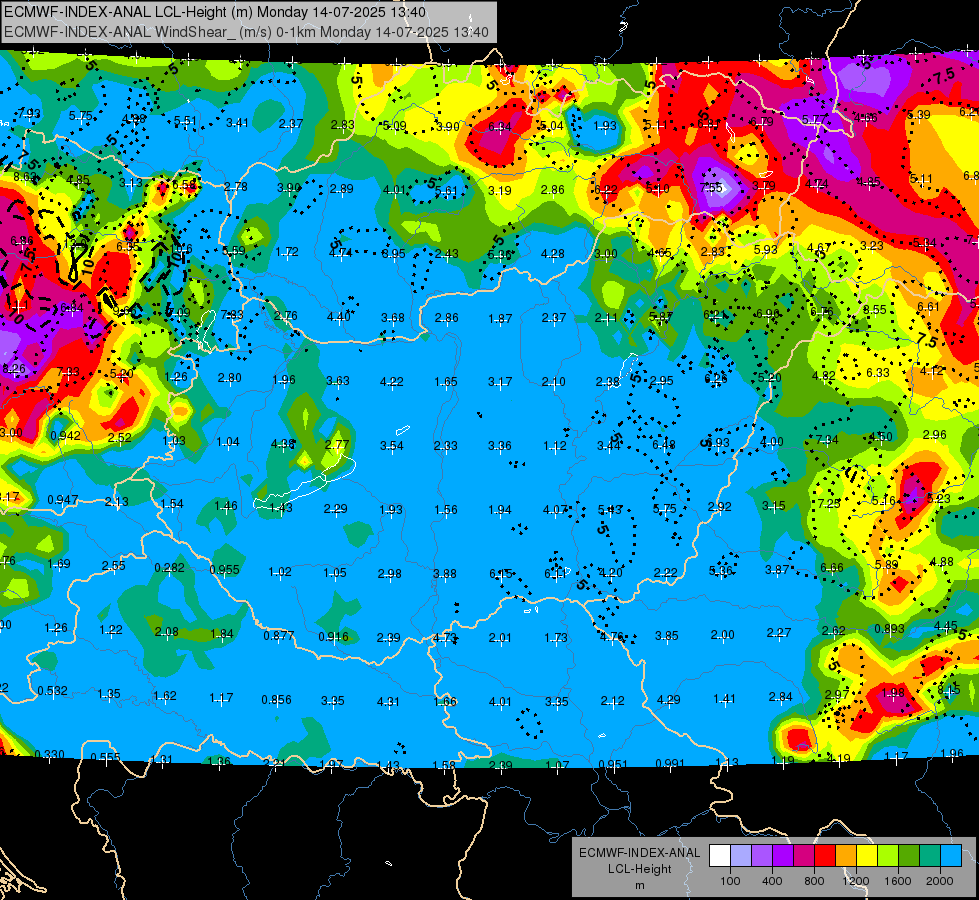Click the legend label 2000
This screenshot has height=900, width=979.
coord(940,881)
